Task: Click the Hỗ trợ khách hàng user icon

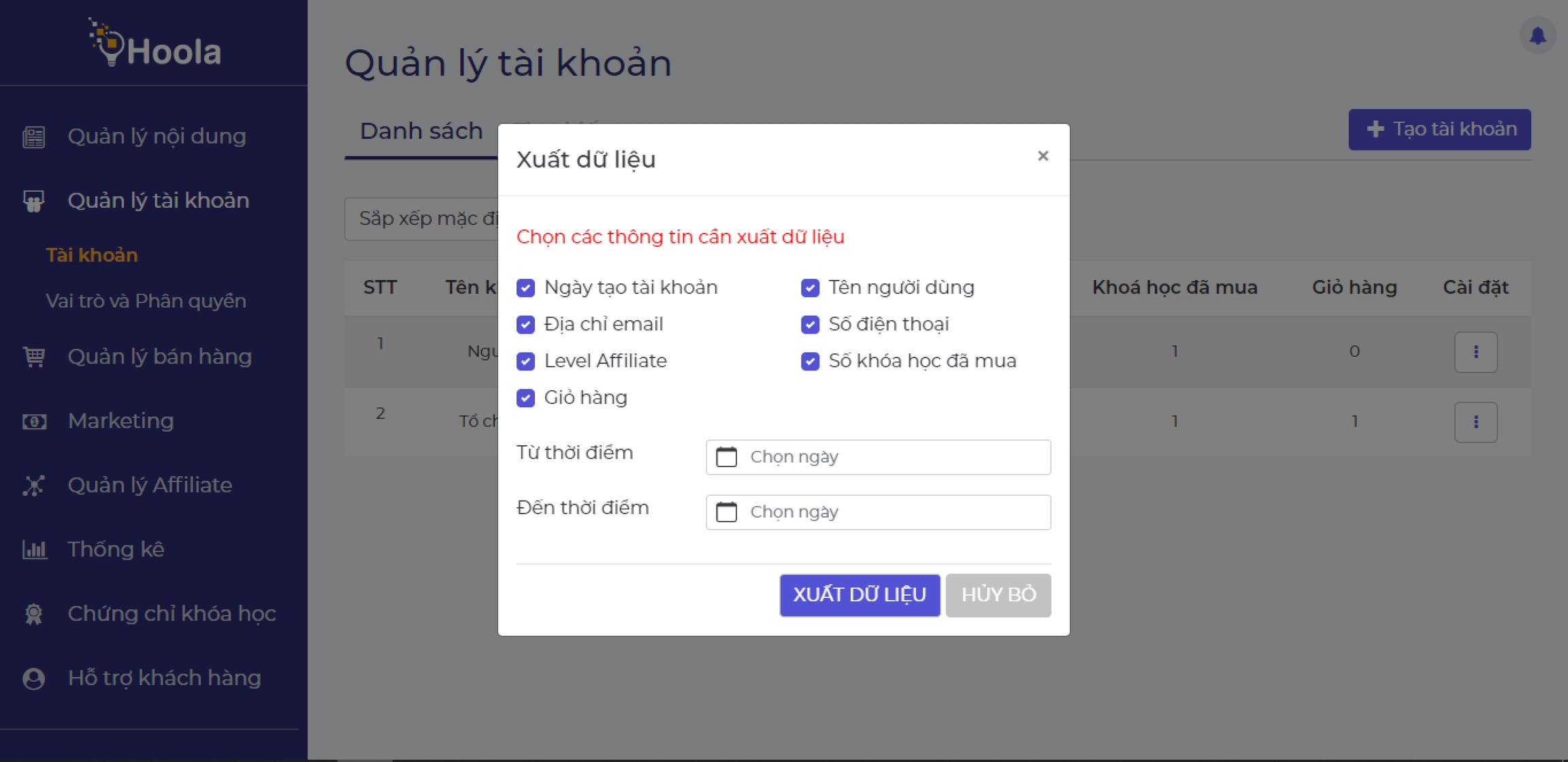Action: [33, 678]
